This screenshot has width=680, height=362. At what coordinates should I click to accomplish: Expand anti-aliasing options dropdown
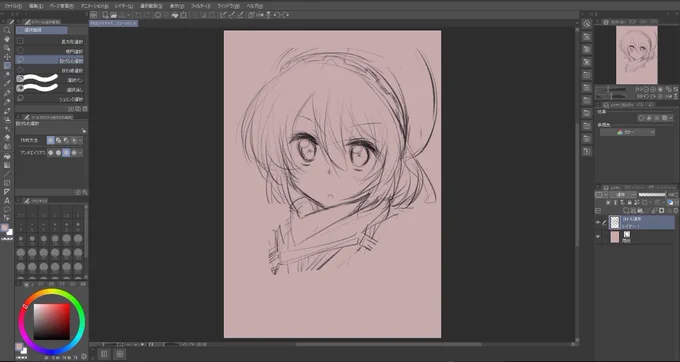coord(81,153)
